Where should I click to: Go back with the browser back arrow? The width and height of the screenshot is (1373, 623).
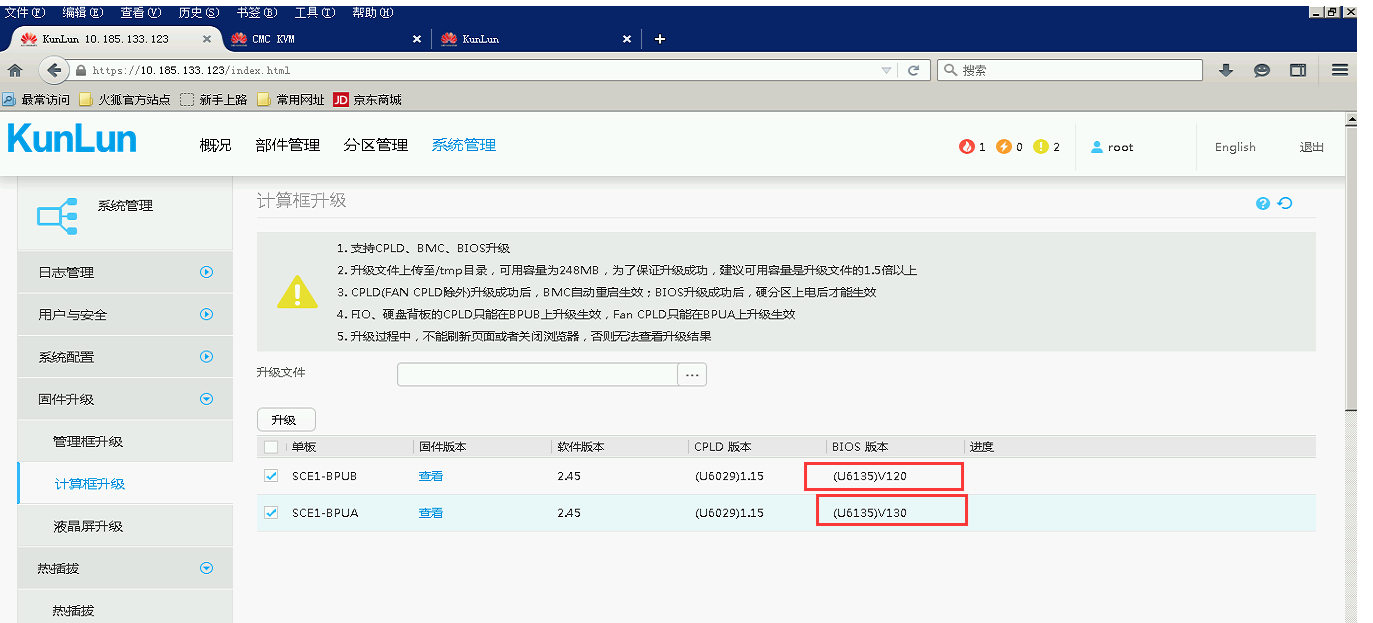[x=53, y=70]
